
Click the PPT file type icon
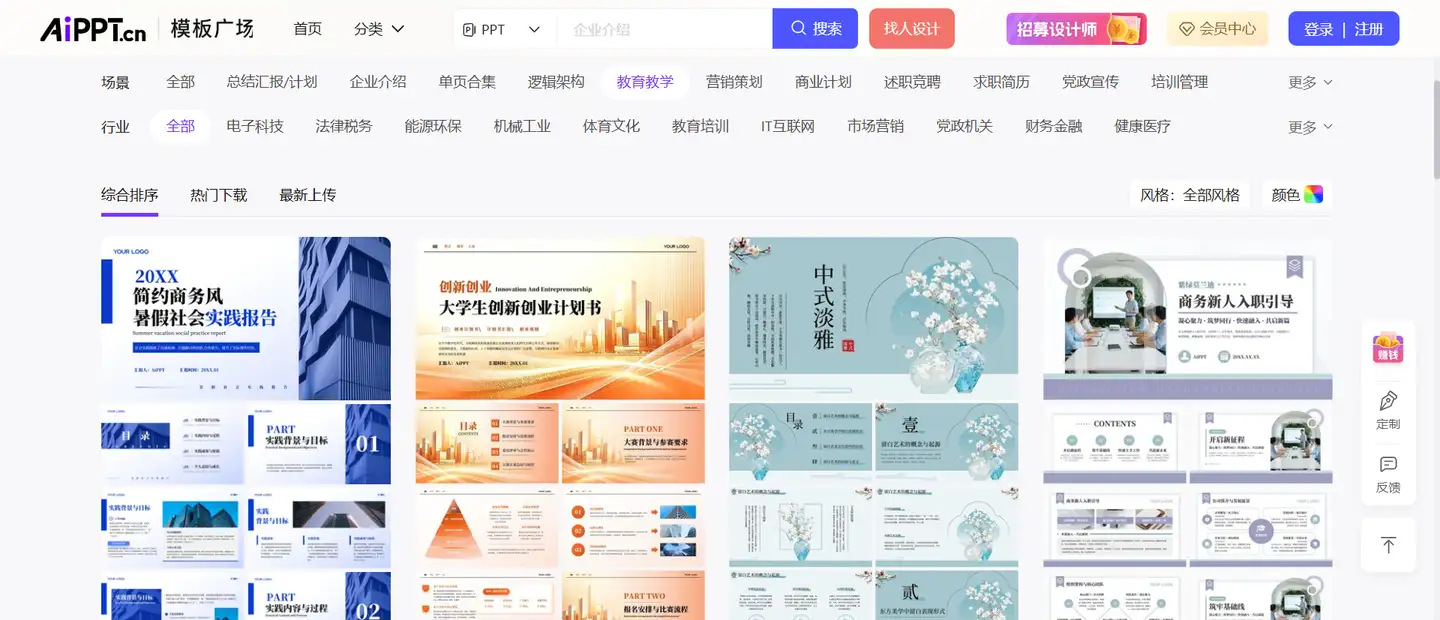coord(469,30)
